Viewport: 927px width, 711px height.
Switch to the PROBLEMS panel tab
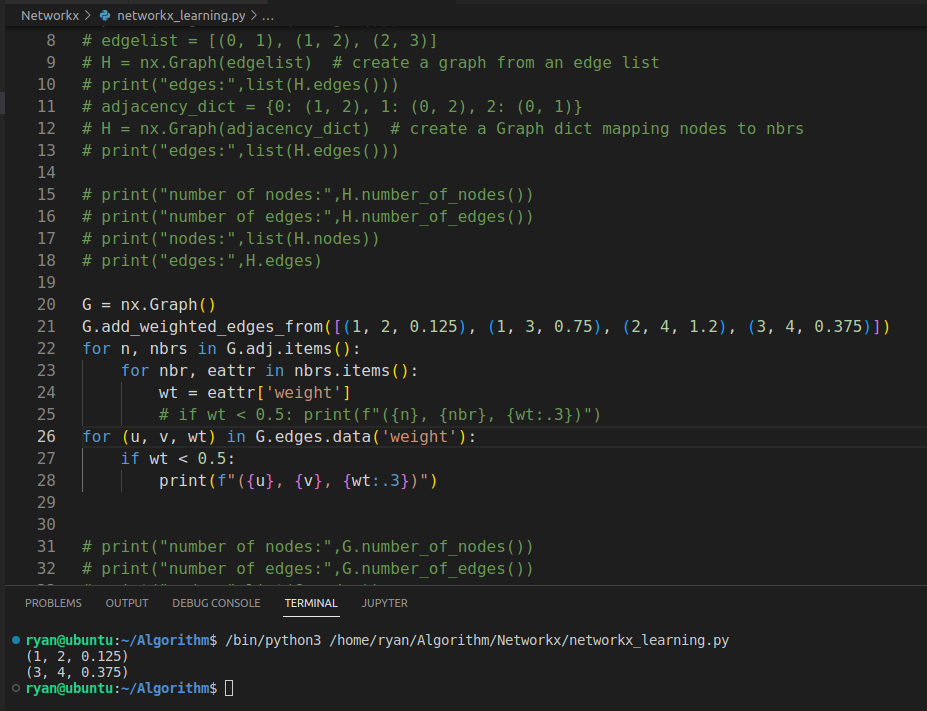click(53, 603)
